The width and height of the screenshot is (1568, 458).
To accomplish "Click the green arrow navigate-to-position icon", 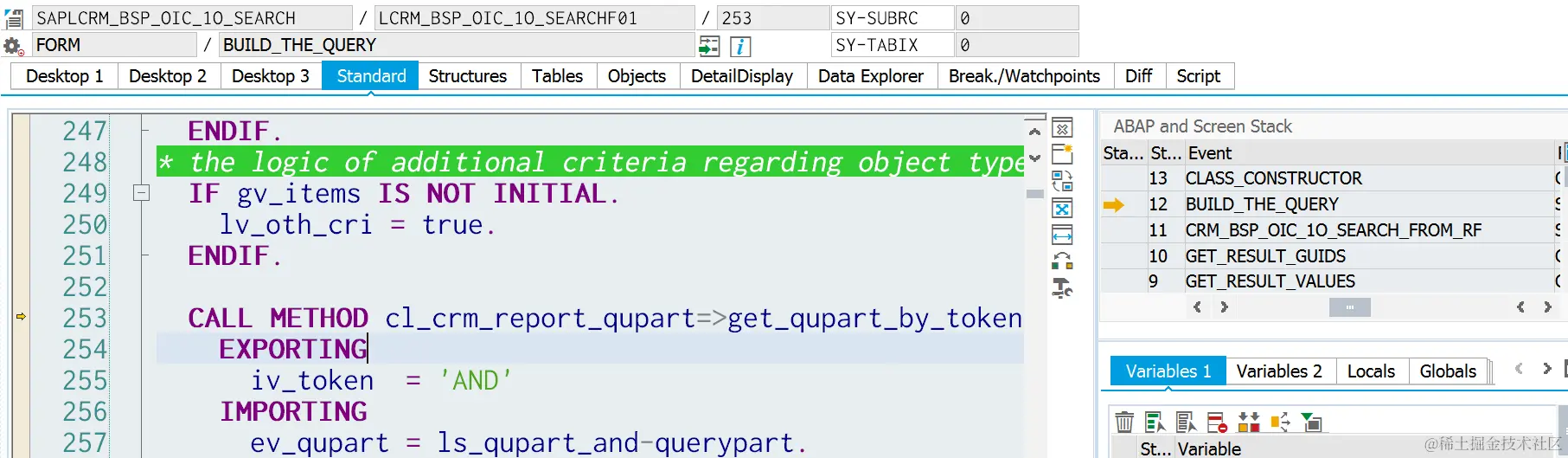I will pyautogui.click(x=709, y=46).
